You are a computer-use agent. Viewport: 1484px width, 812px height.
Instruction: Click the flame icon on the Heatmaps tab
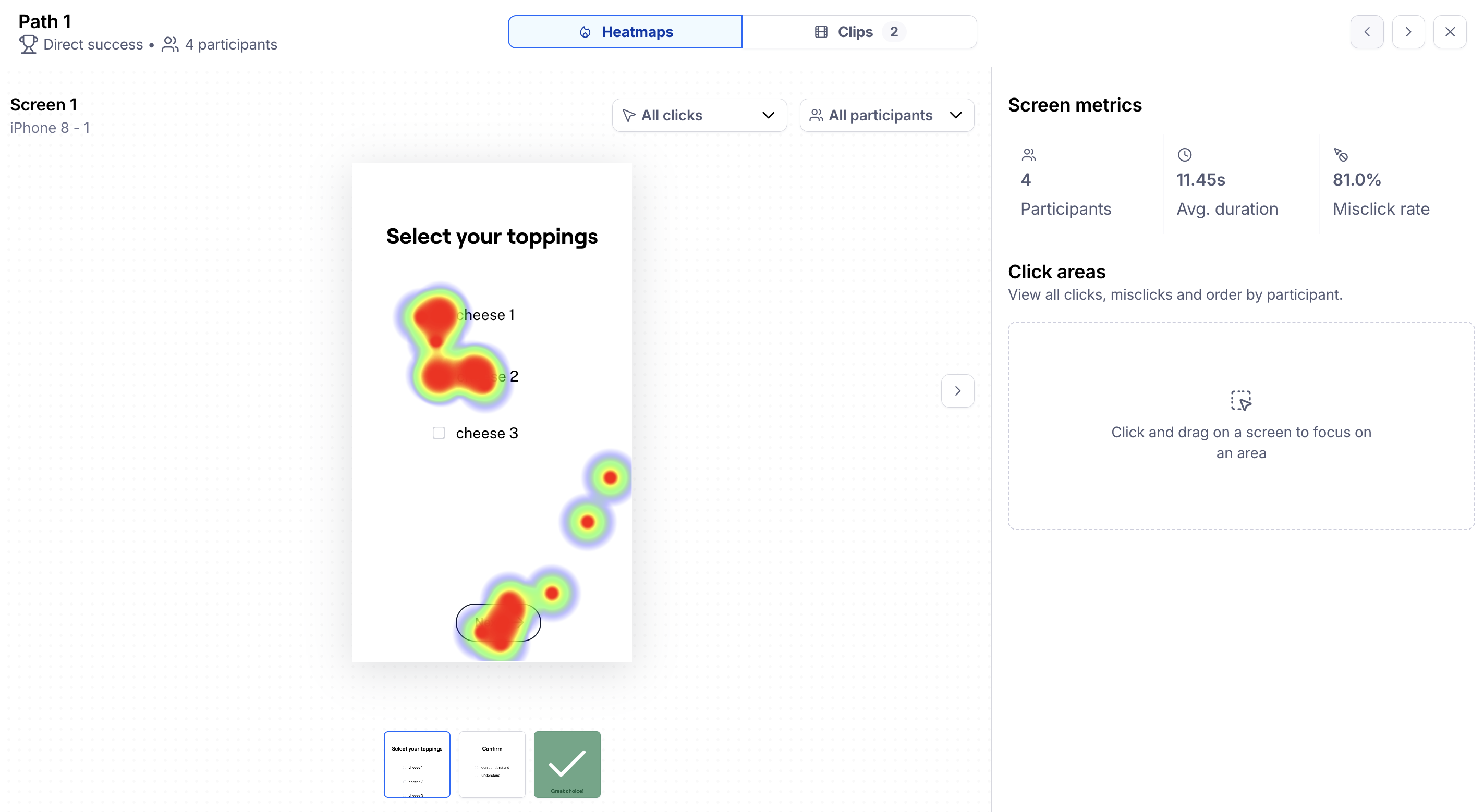point(585,32)
